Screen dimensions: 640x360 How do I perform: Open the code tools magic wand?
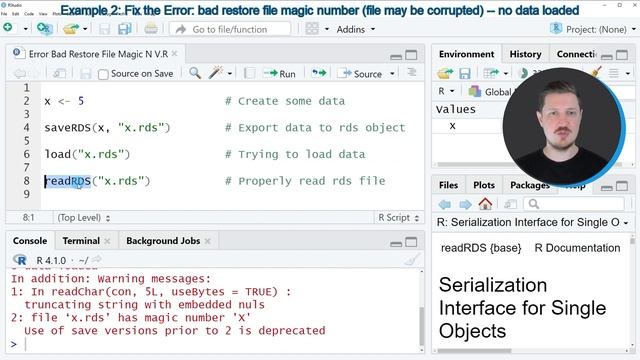click(x=216, y=73)
